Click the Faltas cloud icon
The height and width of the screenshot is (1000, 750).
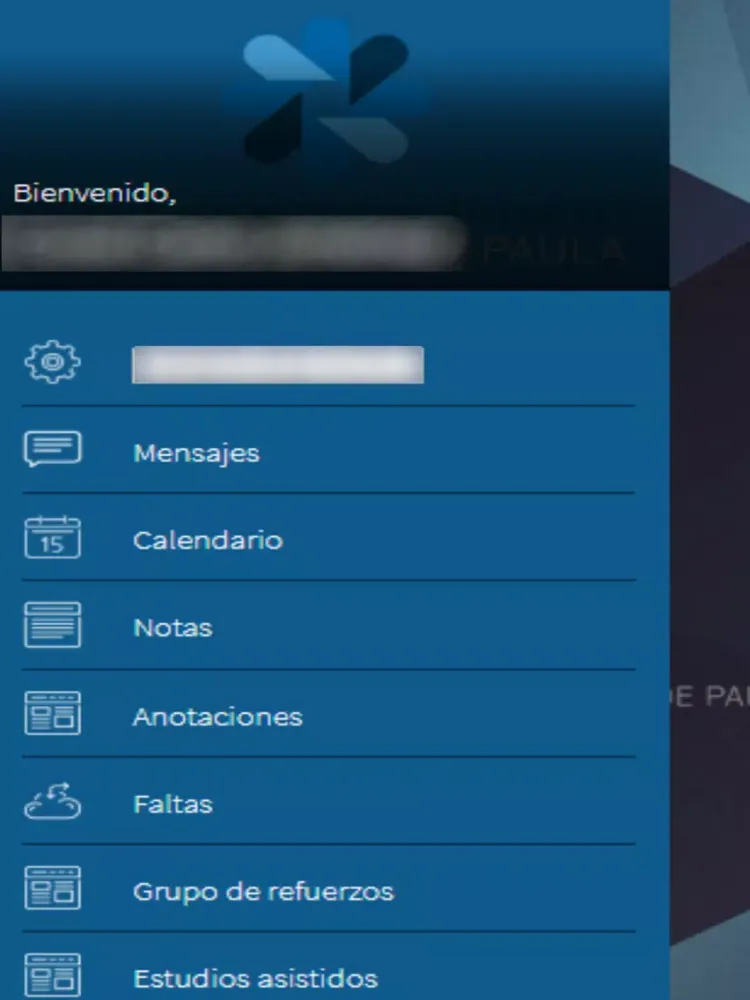coord(53,801)
